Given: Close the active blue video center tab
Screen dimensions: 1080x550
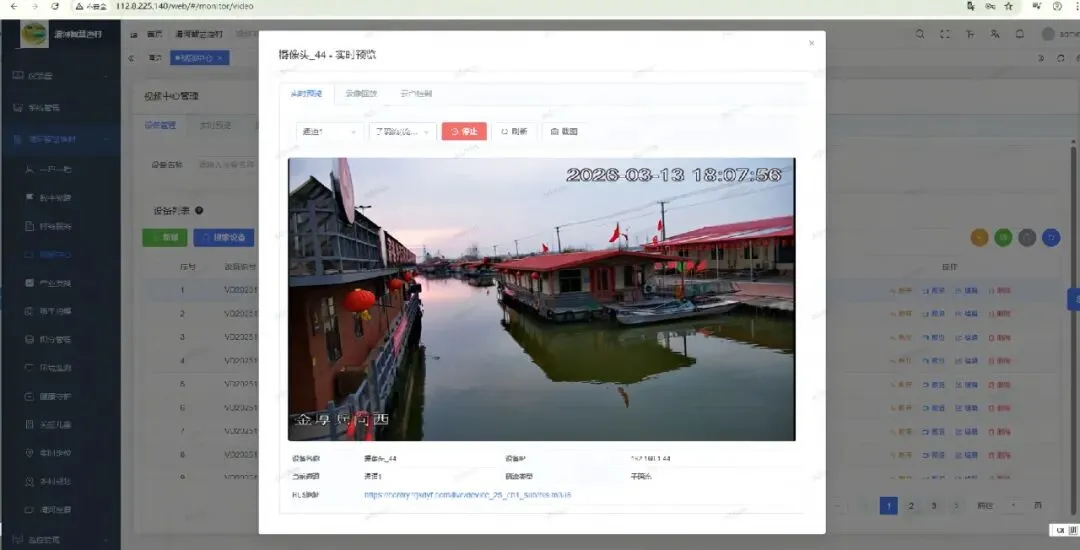Looking at the screenshot, I should [220, 59].
